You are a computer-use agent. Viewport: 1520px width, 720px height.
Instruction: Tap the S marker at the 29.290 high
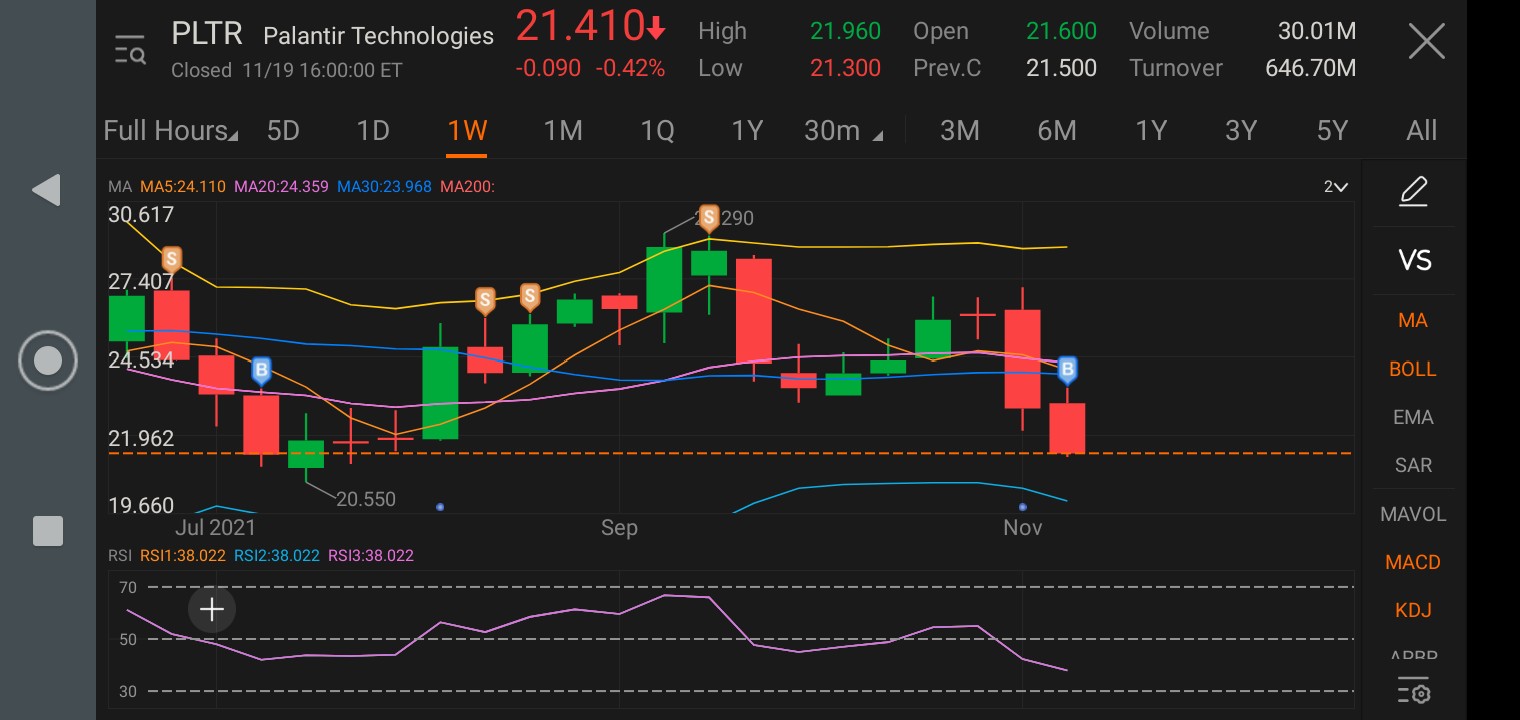(x=709, y=217)
